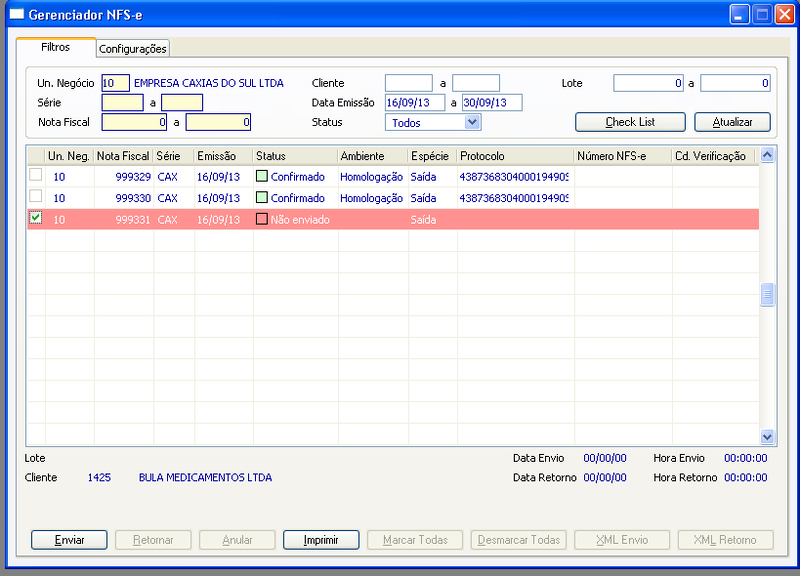Click the Anular button
Image resolution: width=800 pixels, height=576 pixels.
pyautogui.click(x=237, y=540)
